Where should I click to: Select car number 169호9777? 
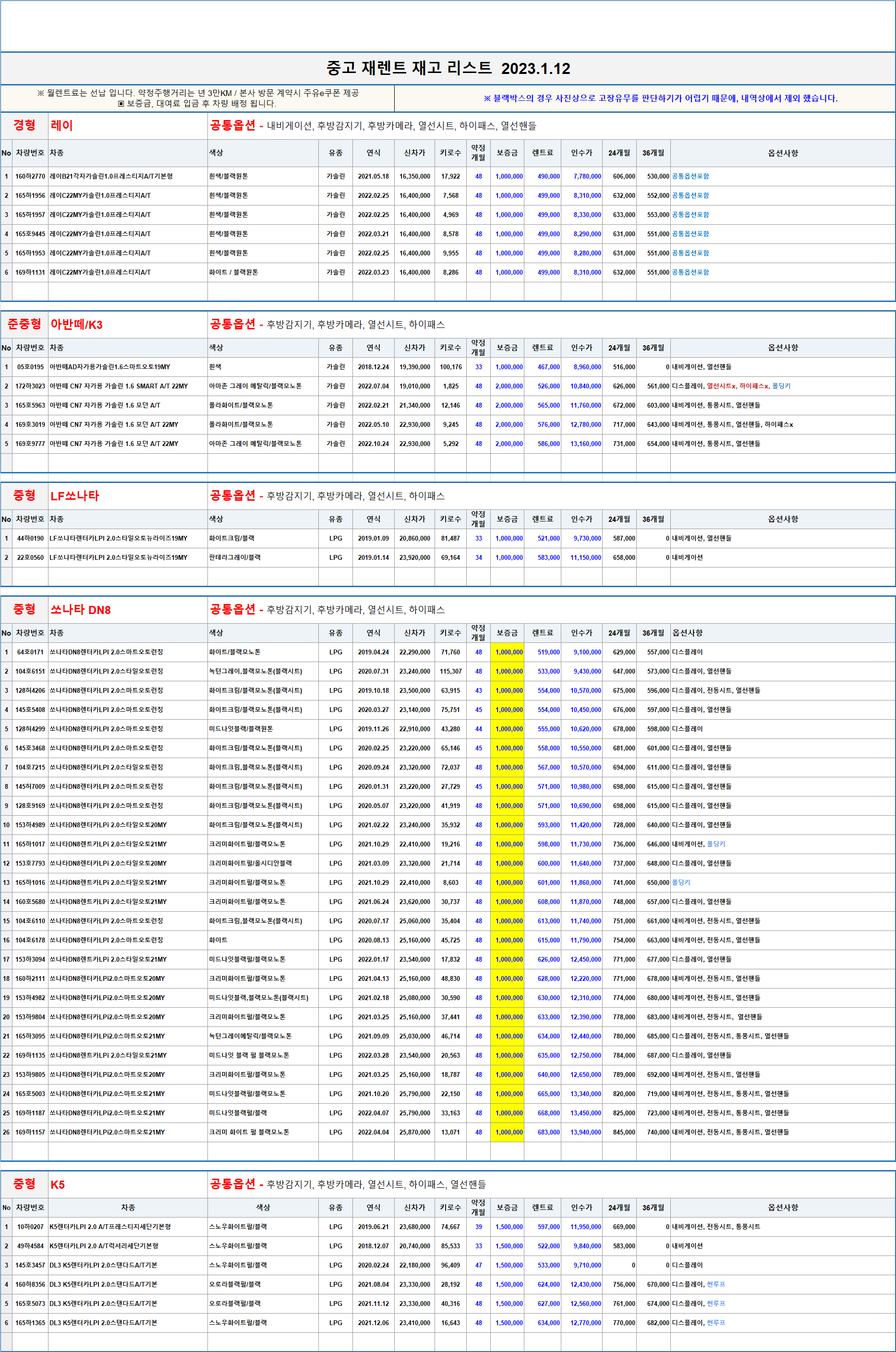30,444
